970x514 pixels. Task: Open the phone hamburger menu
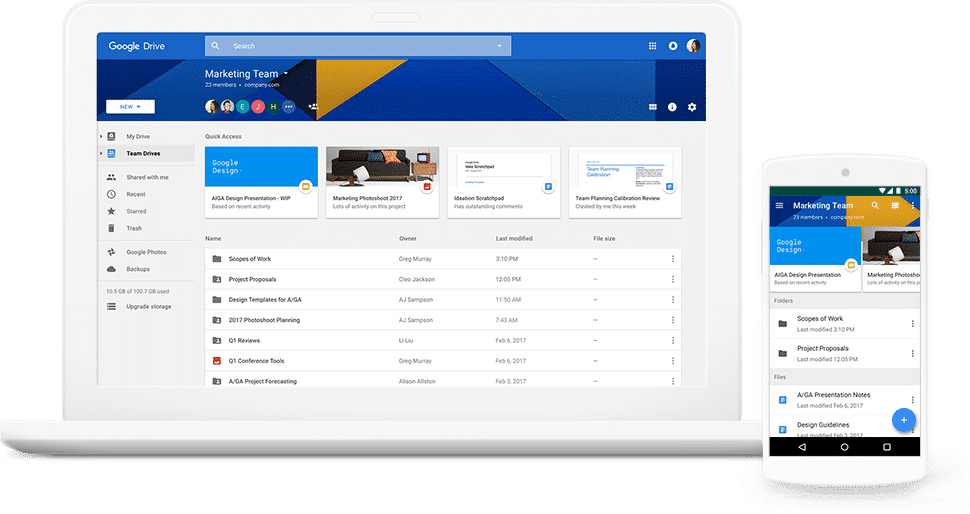click(x=779, y=205)
